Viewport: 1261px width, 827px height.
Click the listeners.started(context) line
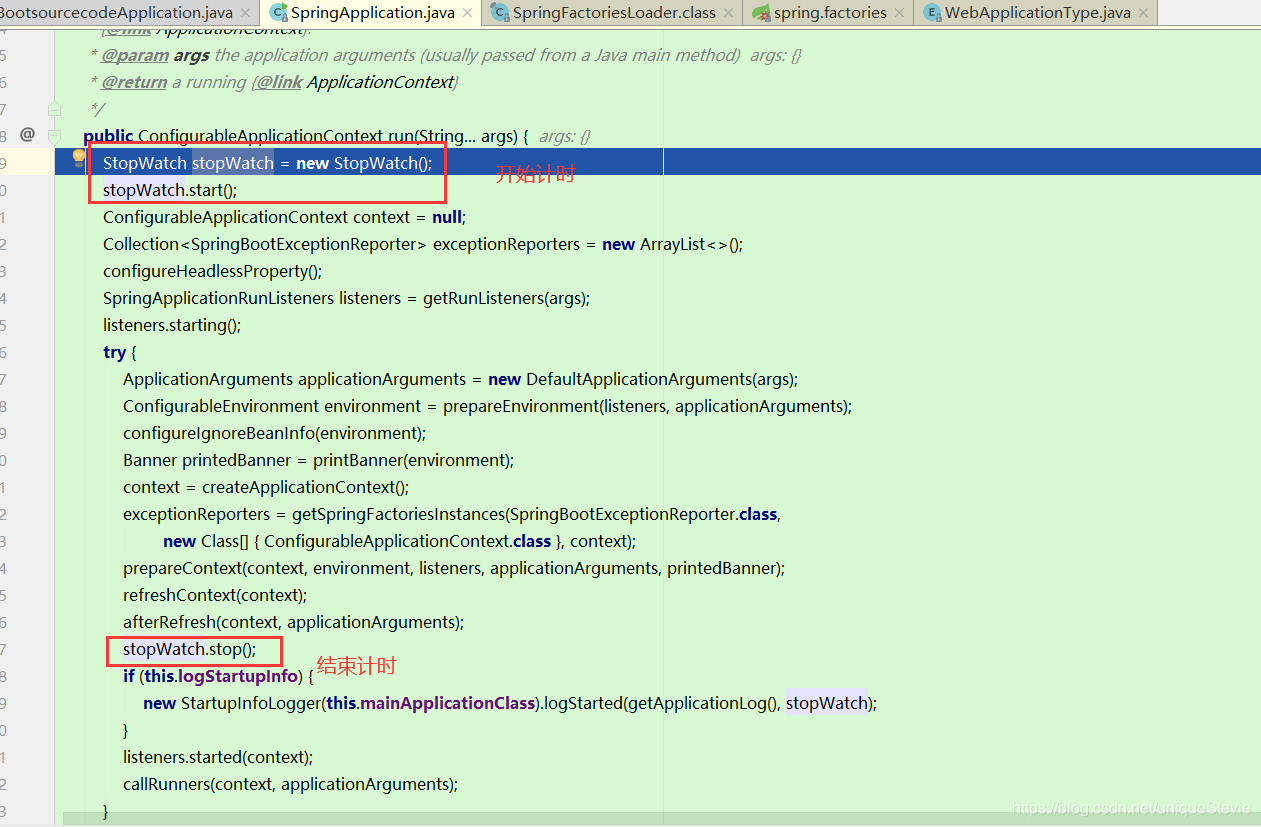coord(218,757)
